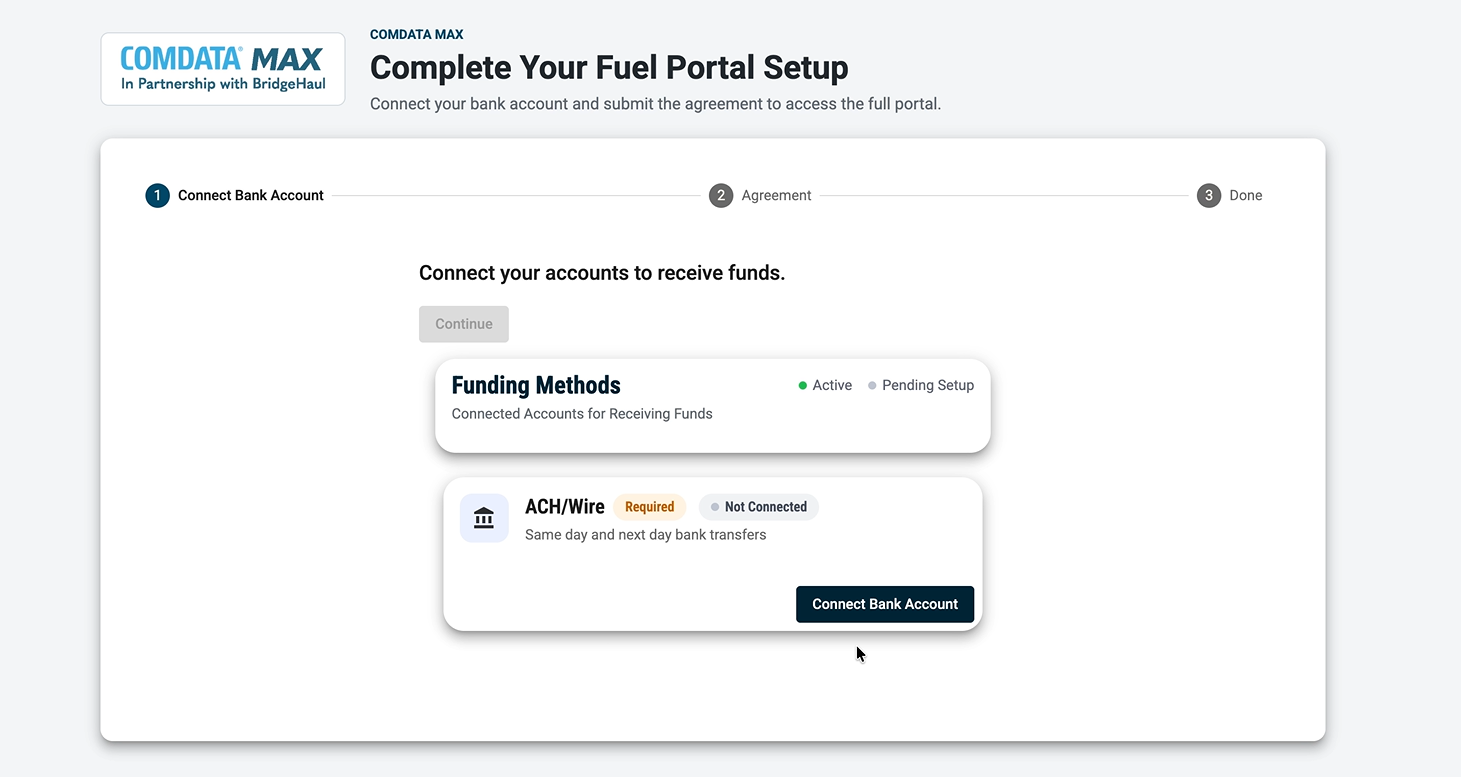Click the ACH/Wire title
Viewport: 1461px width, 777px height.
[565, 507]
